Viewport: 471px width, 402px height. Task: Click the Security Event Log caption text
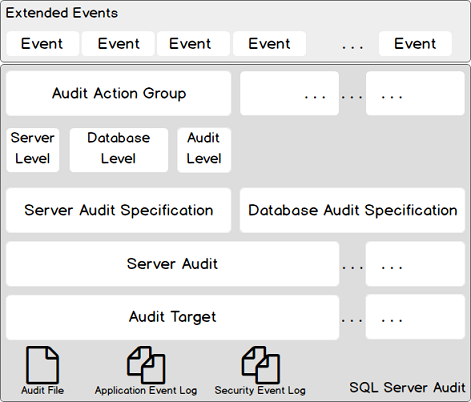(260, 390)
